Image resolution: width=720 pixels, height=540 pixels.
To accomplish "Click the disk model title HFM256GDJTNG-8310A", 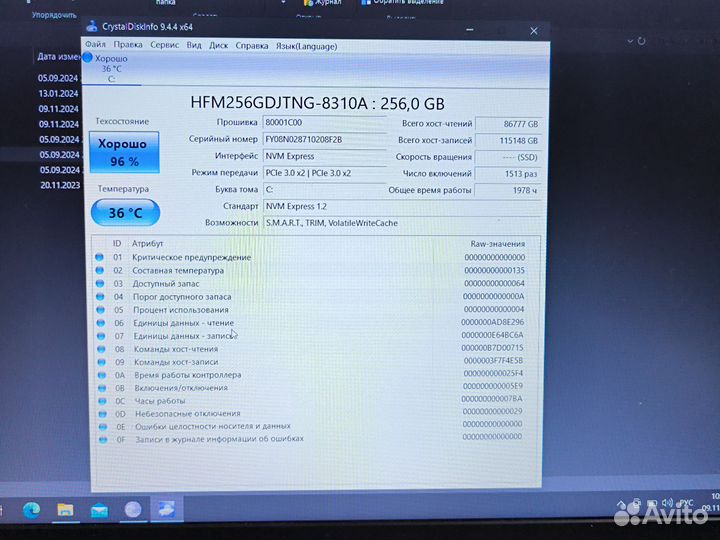I will click(x=279, y=103).
